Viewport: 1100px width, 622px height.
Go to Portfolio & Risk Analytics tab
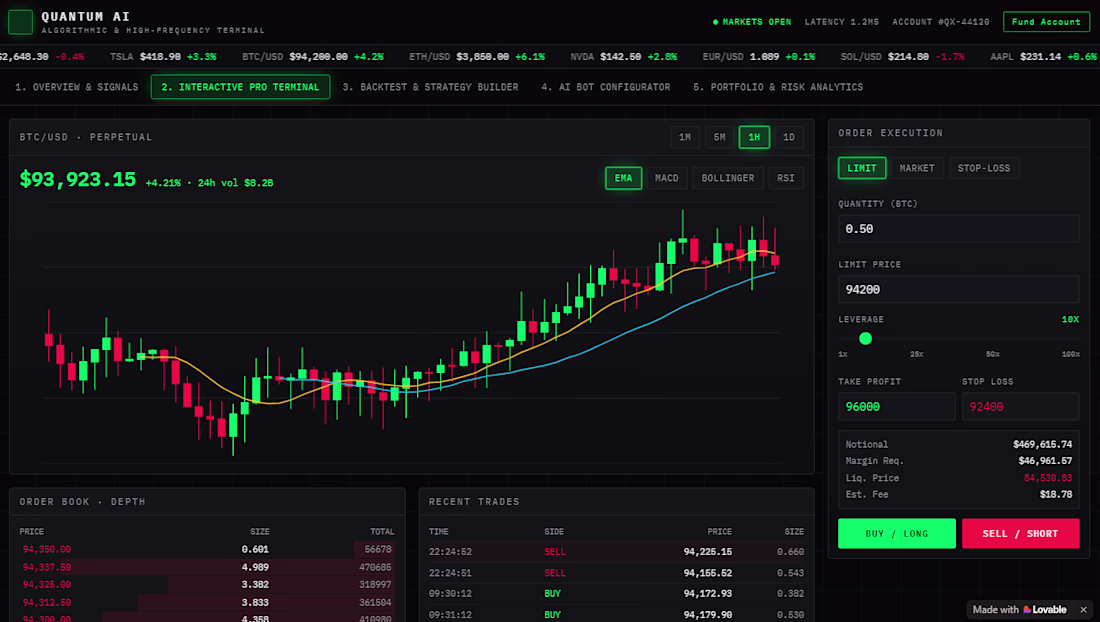[x=778, y=87]
